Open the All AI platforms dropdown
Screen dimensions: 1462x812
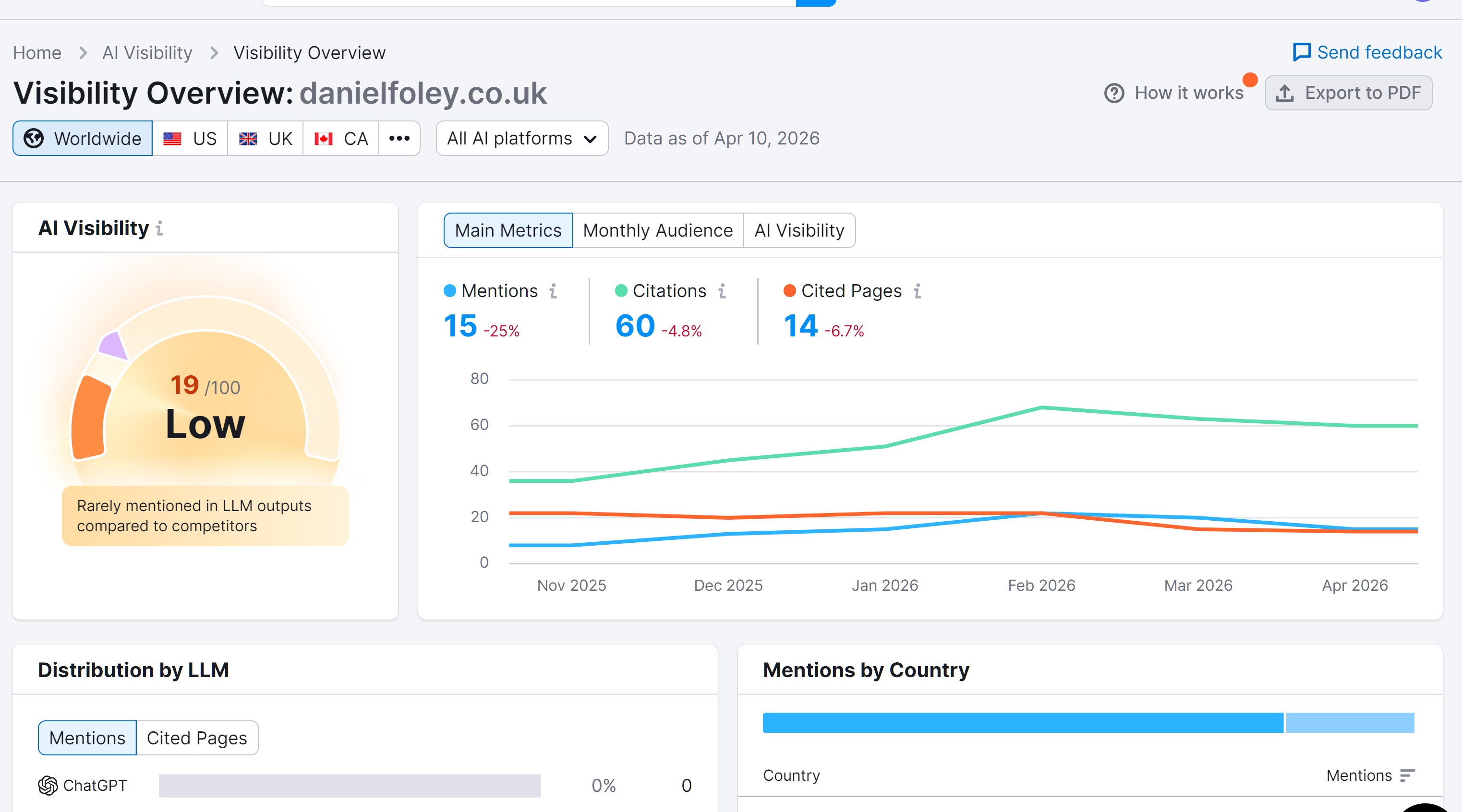tap(521, 139)
